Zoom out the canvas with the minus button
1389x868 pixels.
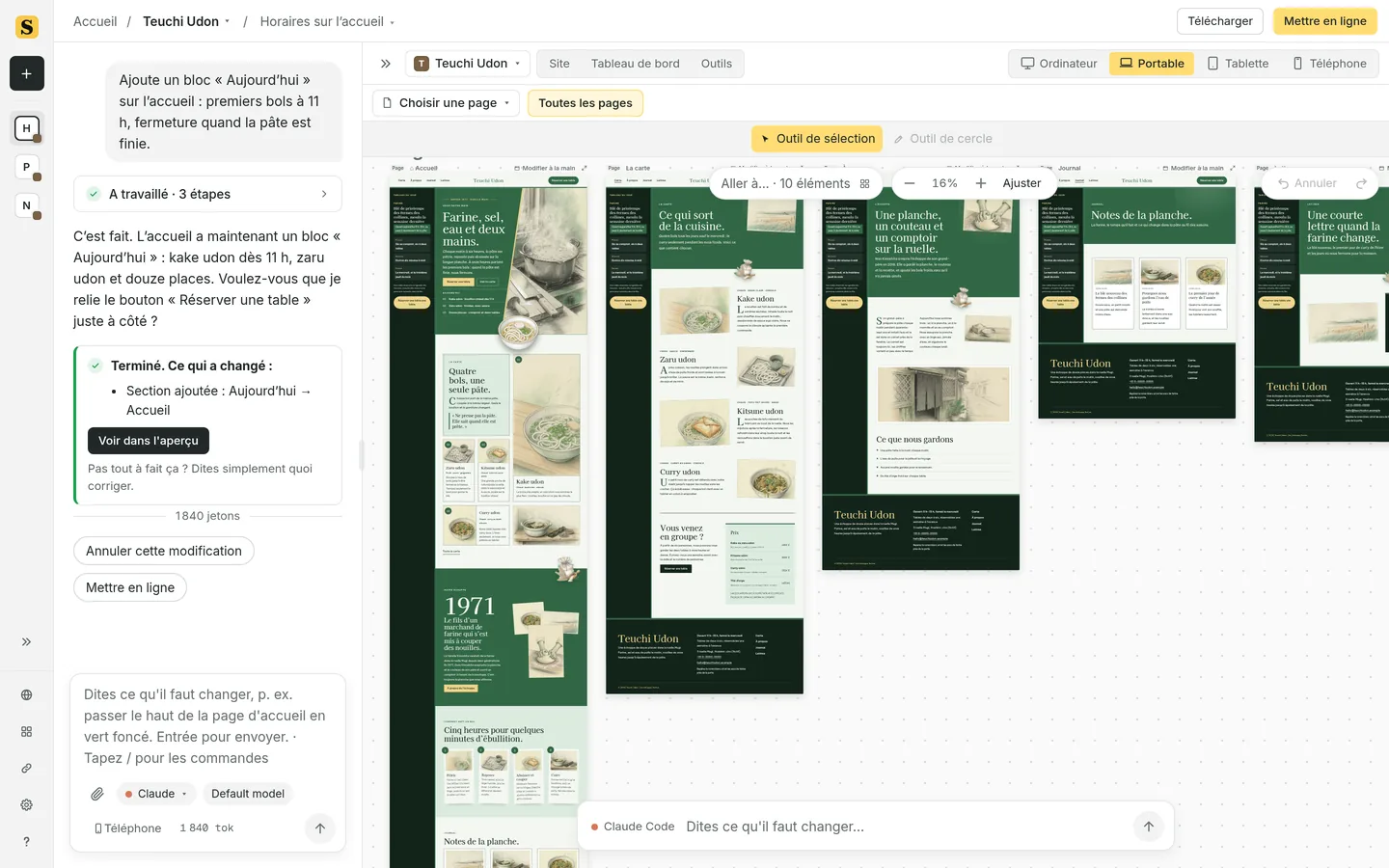coord(910,183)
